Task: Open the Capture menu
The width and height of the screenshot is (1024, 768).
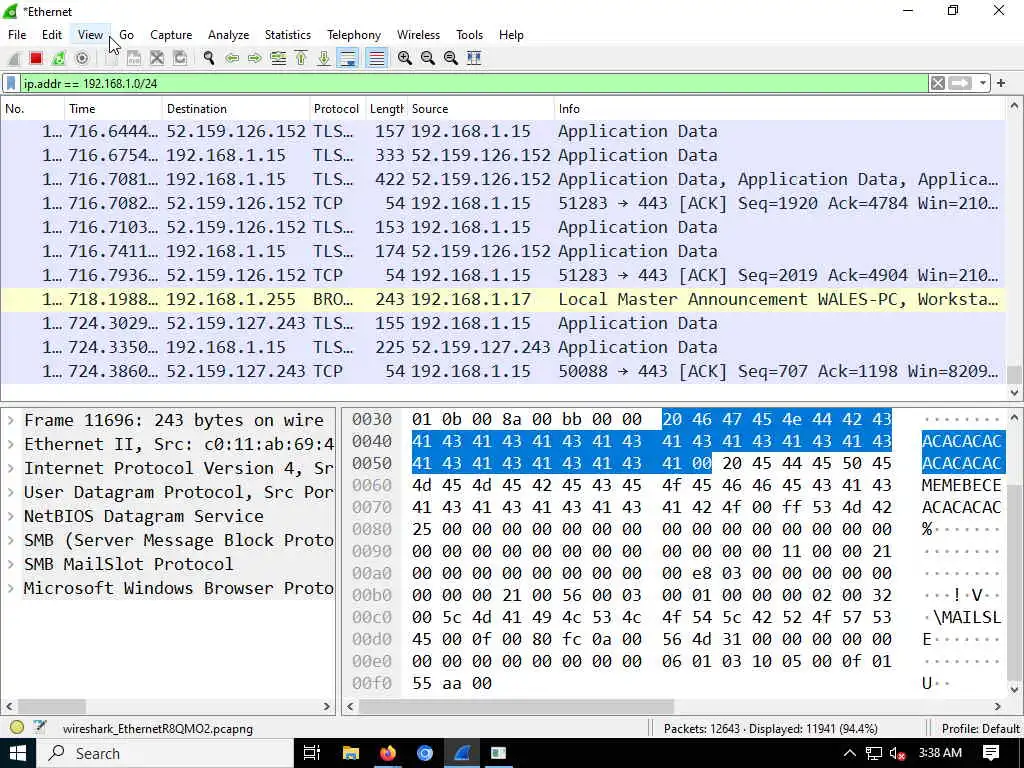Action: 171,35
